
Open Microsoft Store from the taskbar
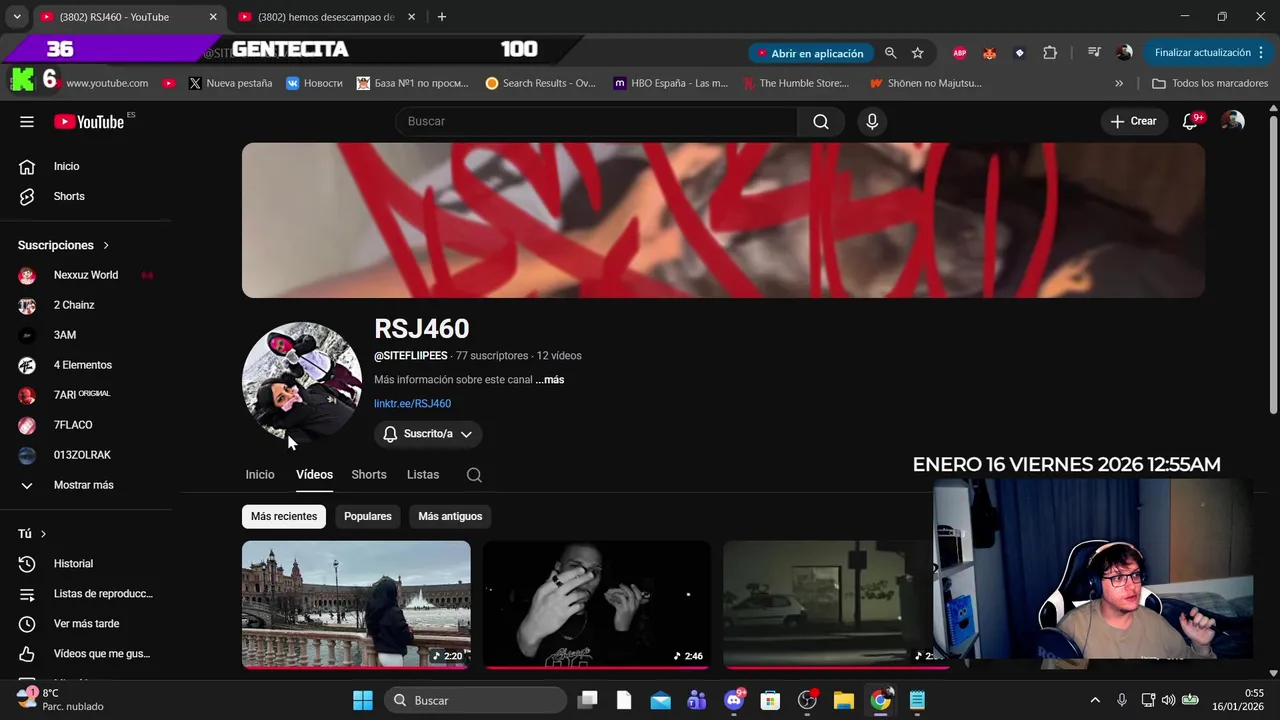770,700
